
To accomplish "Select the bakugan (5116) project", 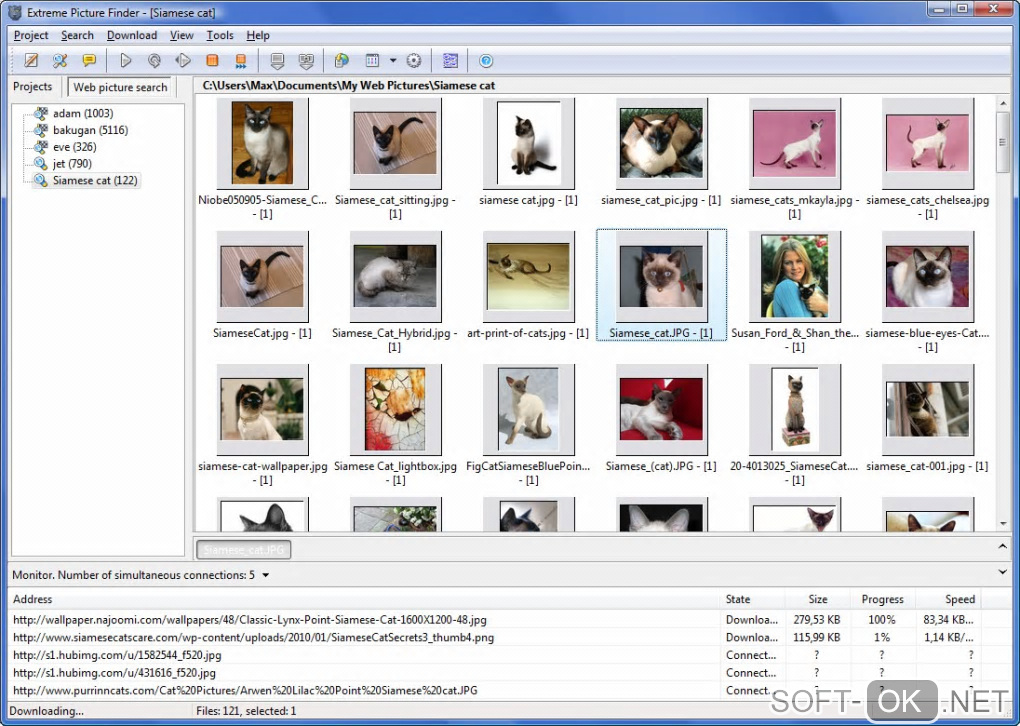I will [x=90, y=130].
